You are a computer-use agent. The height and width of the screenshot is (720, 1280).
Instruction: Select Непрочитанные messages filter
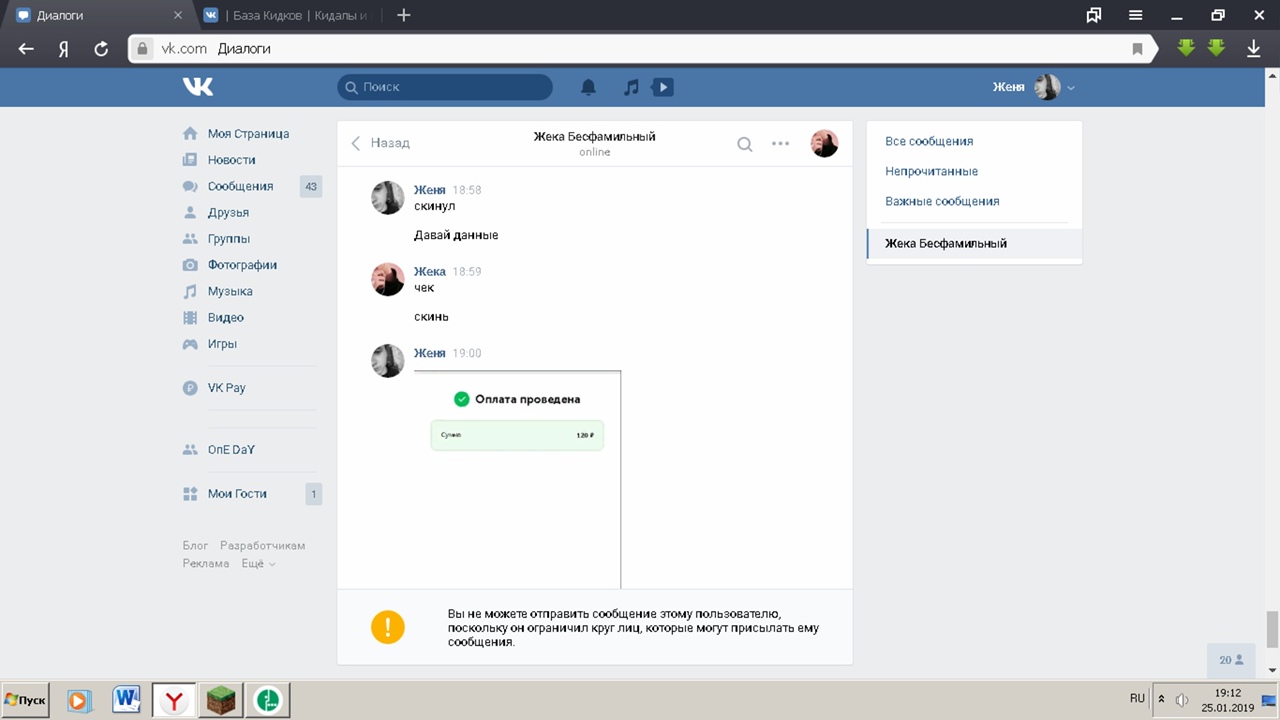(931, 171)
